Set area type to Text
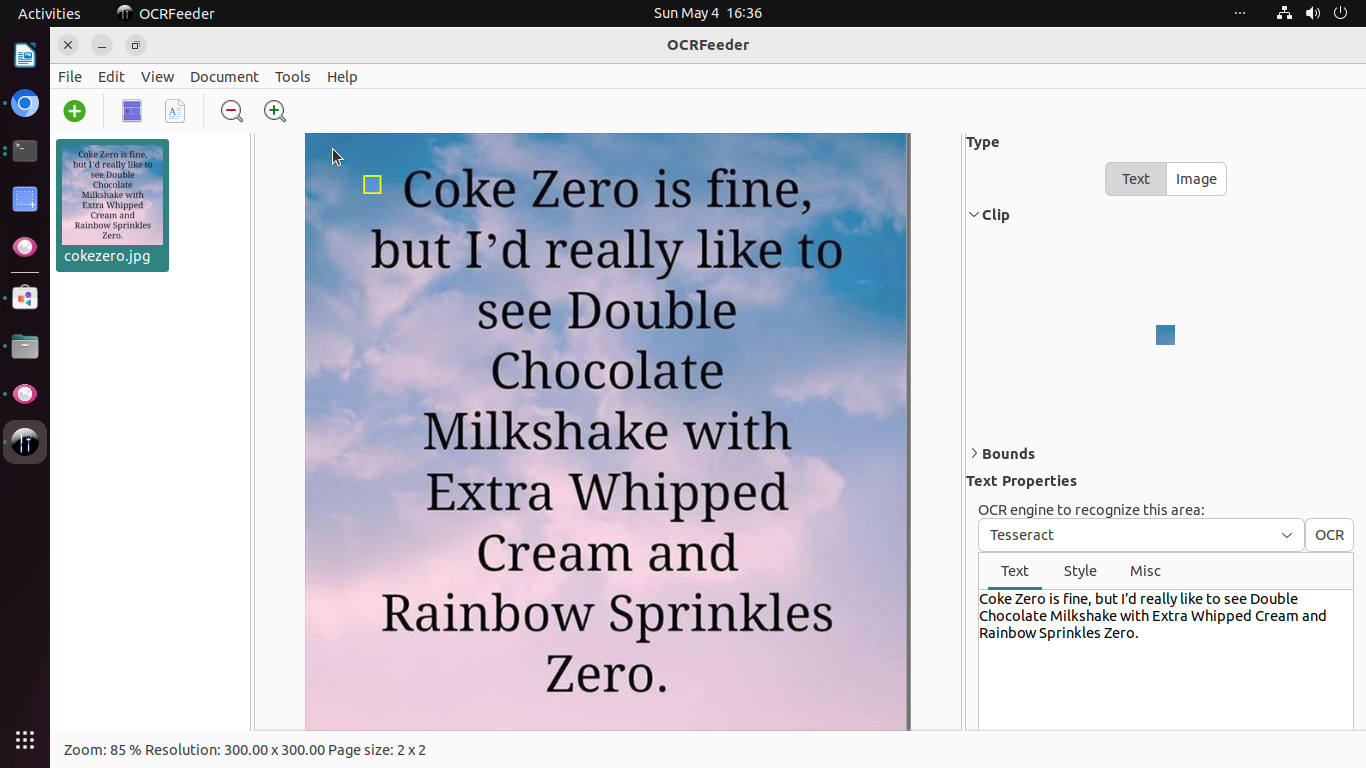 coord(1135,179)
